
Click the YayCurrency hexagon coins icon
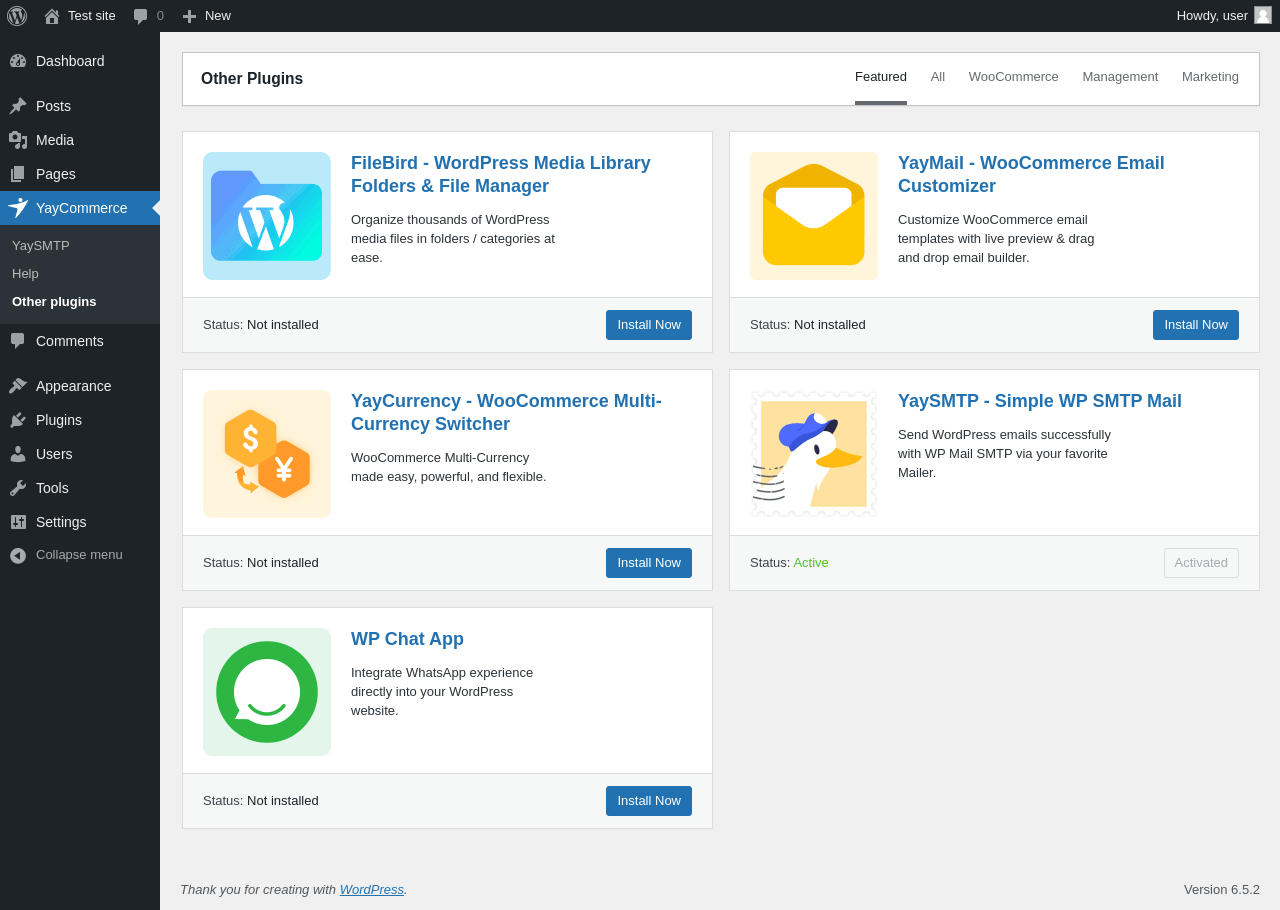coord(267,454)
